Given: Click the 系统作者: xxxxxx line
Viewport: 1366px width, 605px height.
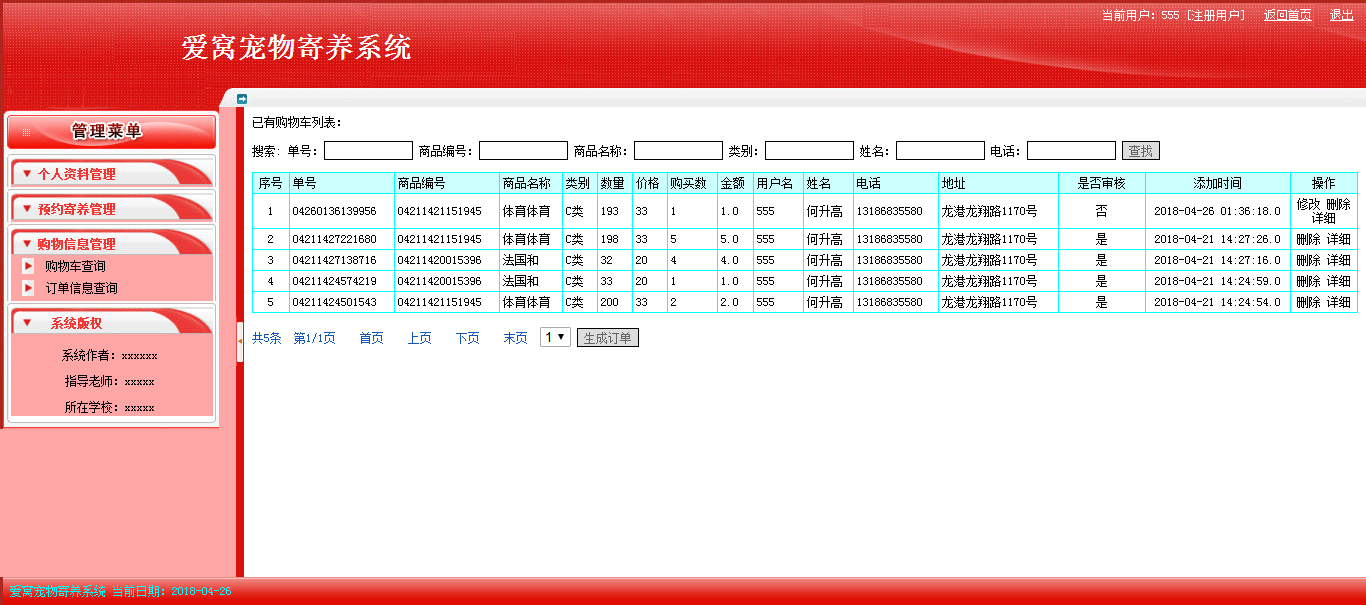Looking at the screenshot, I should (110, 355).
